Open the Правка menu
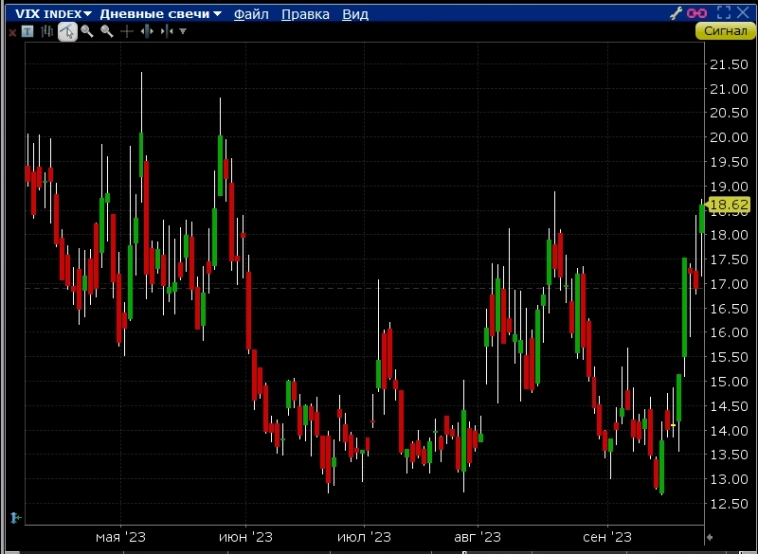This screenshot has height=554, width=758. 305,14
